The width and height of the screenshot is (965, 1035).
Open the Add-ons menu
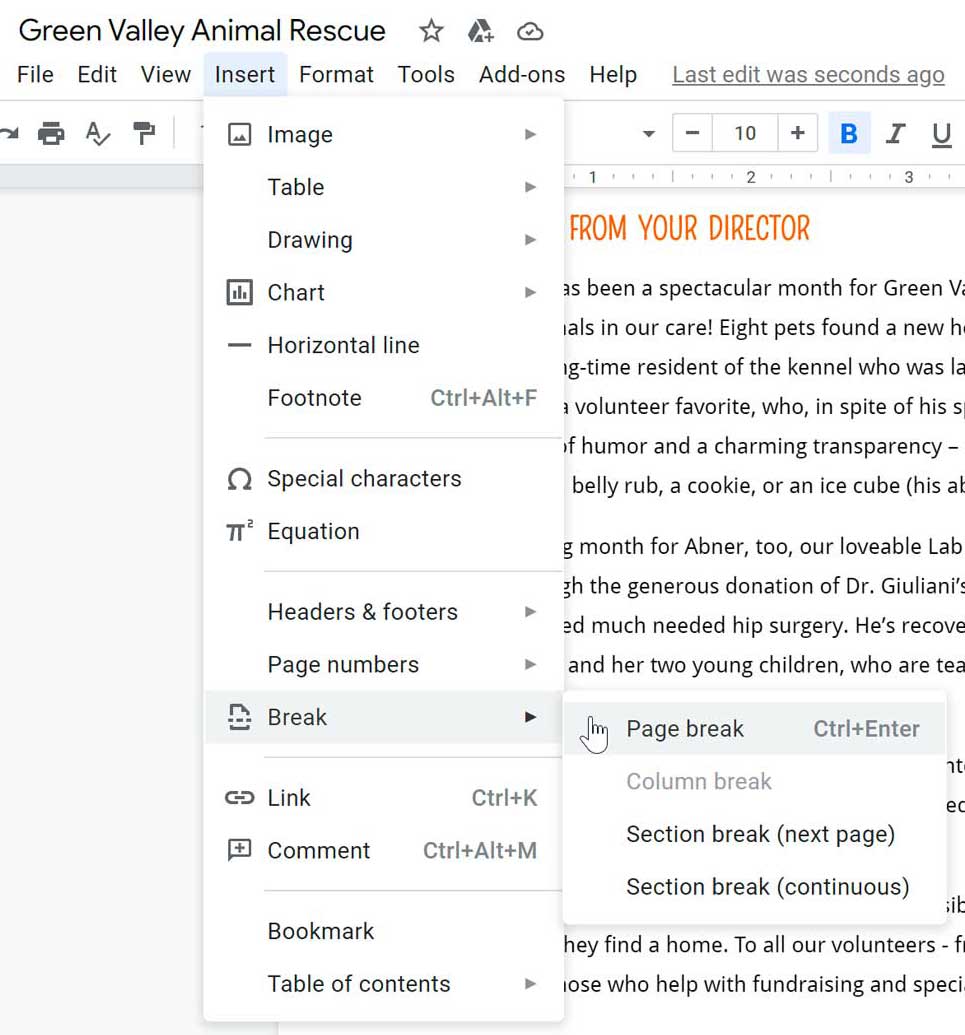(521, 75)
